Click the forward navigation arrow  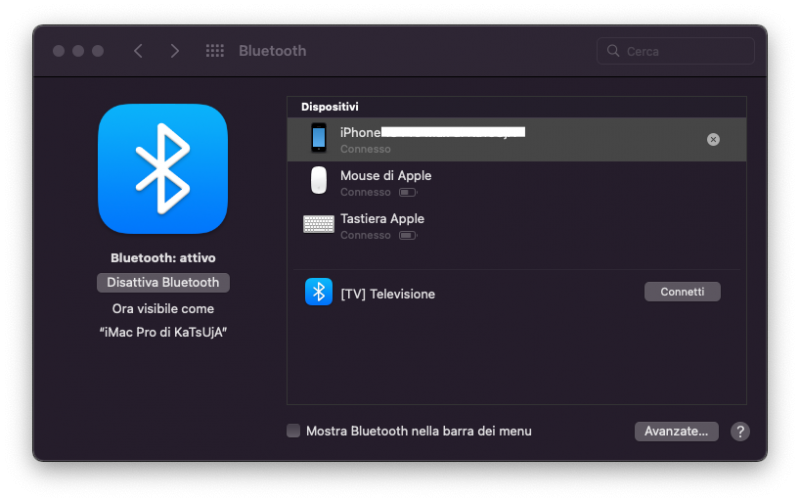(174, 51)
